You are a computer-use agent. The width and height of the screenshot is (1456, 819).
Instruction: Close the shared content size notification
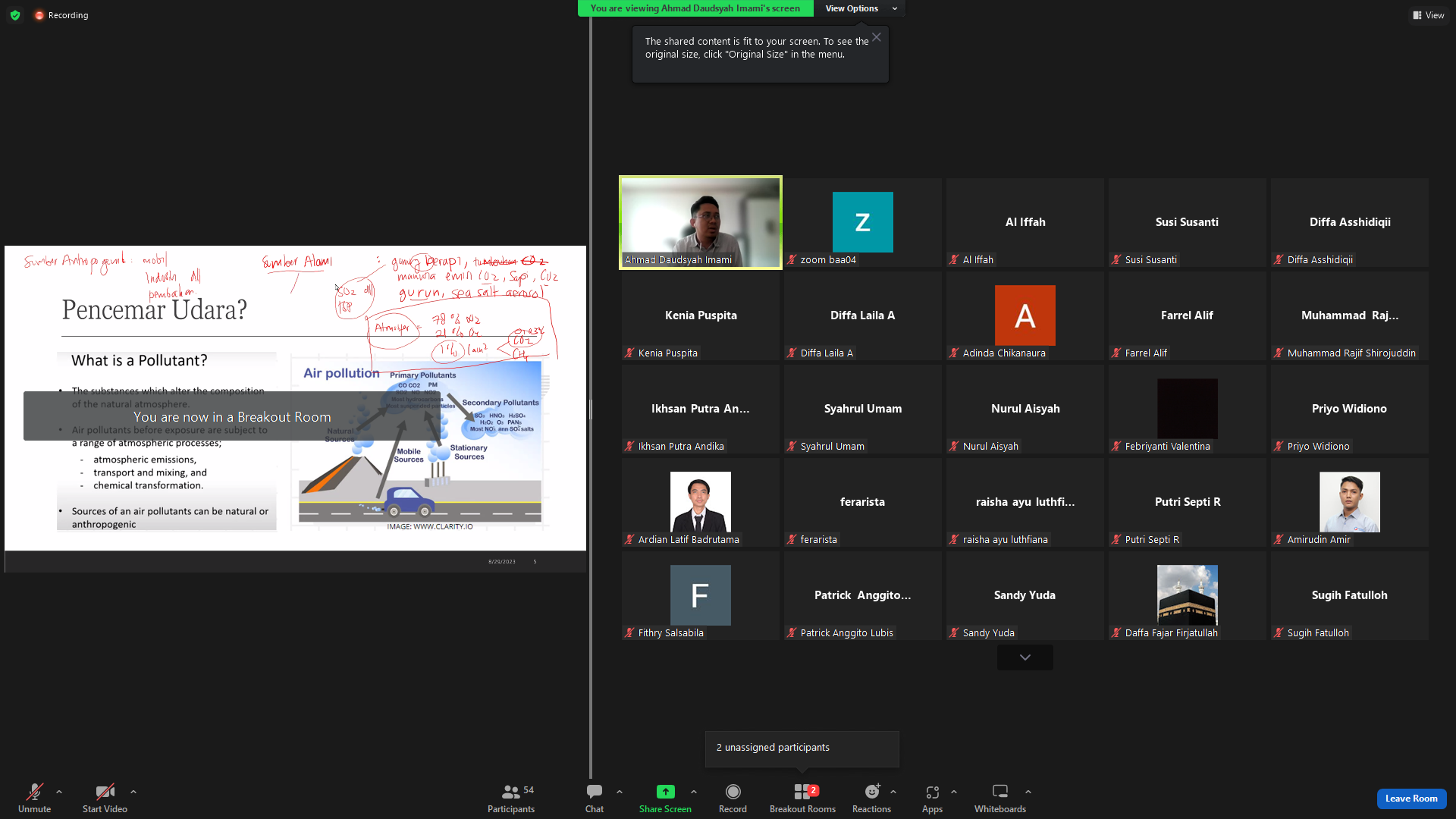click(877, 37)
